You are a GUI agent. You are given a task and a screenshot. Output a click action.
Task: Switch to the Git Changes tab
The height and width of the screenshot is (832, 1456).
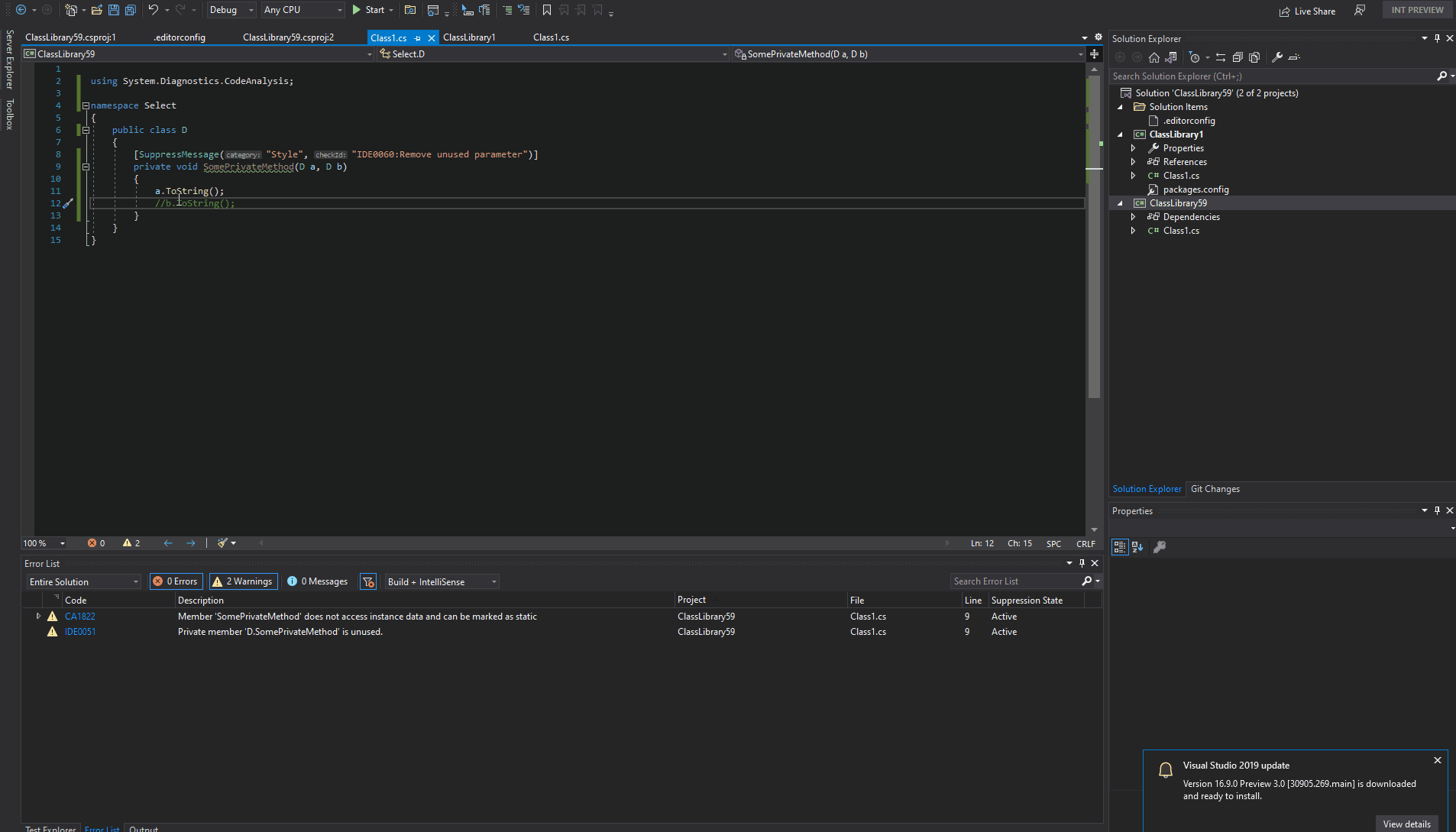tap(1215, 488)
